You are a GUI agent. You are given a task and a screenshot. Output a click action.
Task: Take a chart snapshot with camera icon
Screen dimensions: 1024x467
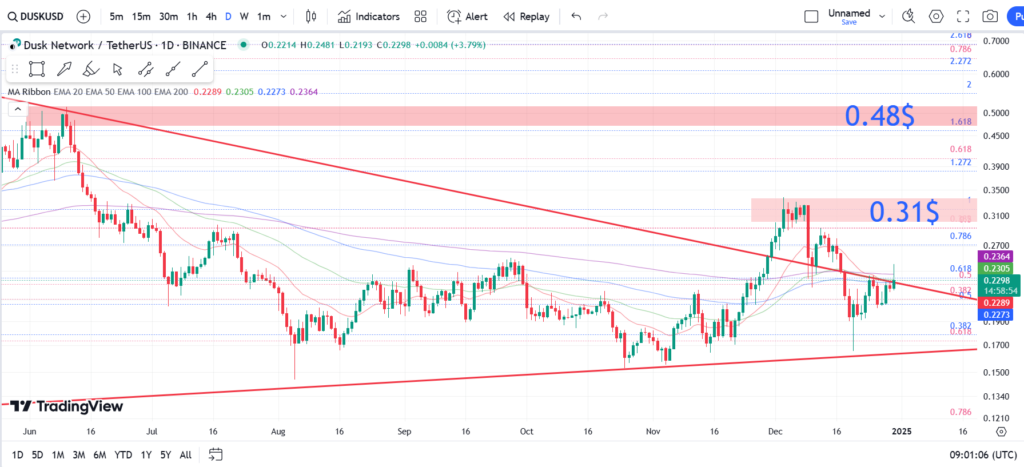pos(990,16)
